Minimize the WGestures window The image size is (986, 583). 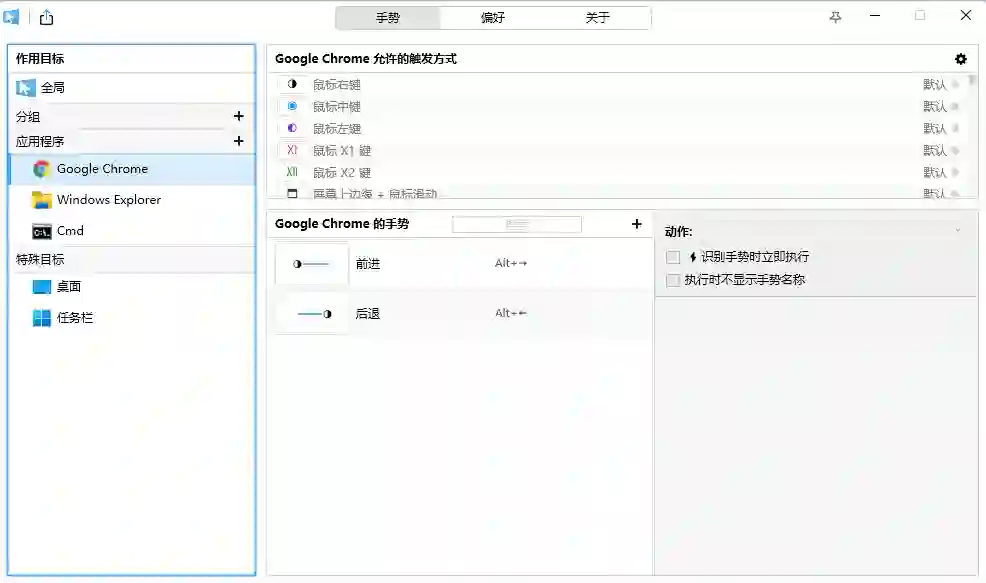tap(875, 16)
